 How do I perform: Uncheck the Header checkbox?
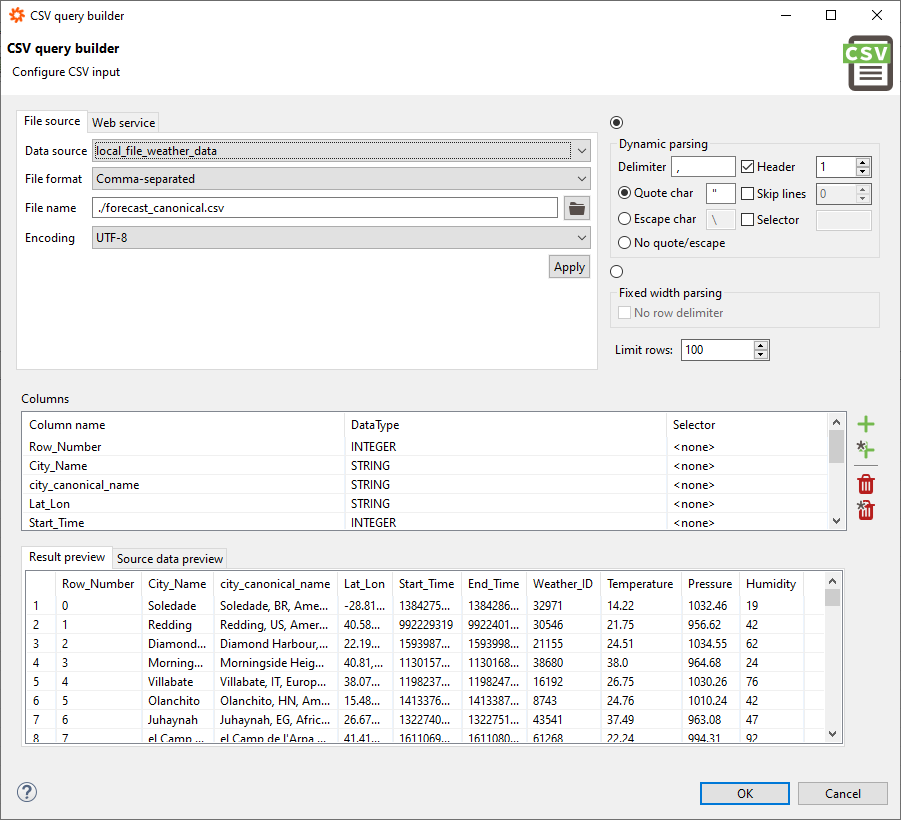click(x=748, y=167)
